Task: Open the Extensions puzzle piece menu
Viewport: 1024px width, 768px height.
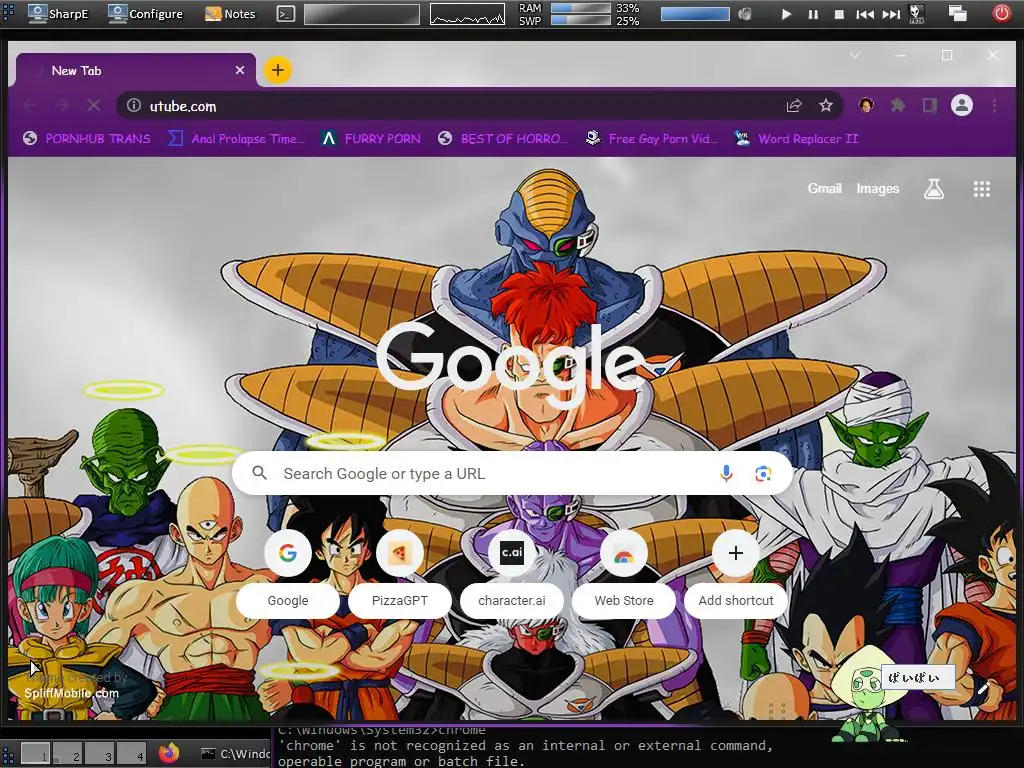Action: click(898, 105)
